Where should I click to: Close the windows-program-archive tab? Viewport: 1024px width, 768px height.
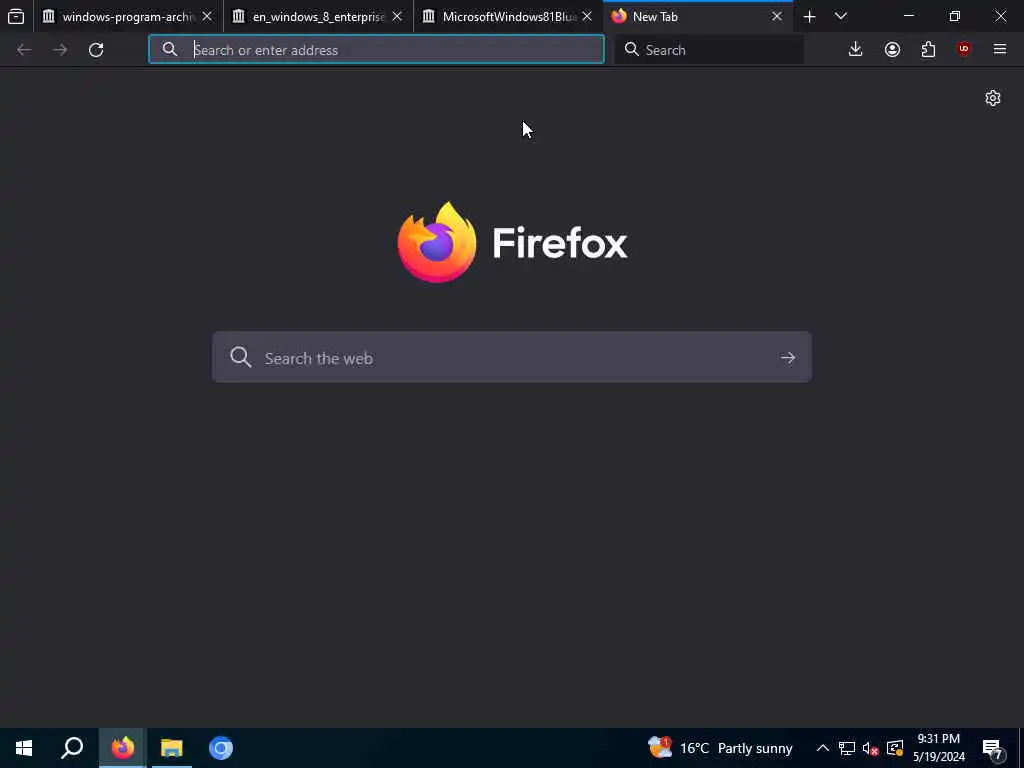pos(207,16)
